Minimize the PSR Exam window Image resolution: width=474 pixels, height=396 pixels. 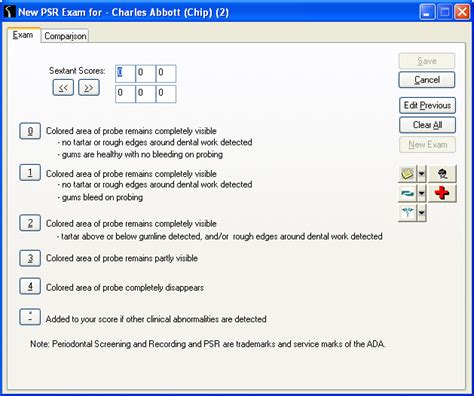click(x=427, y=12)
